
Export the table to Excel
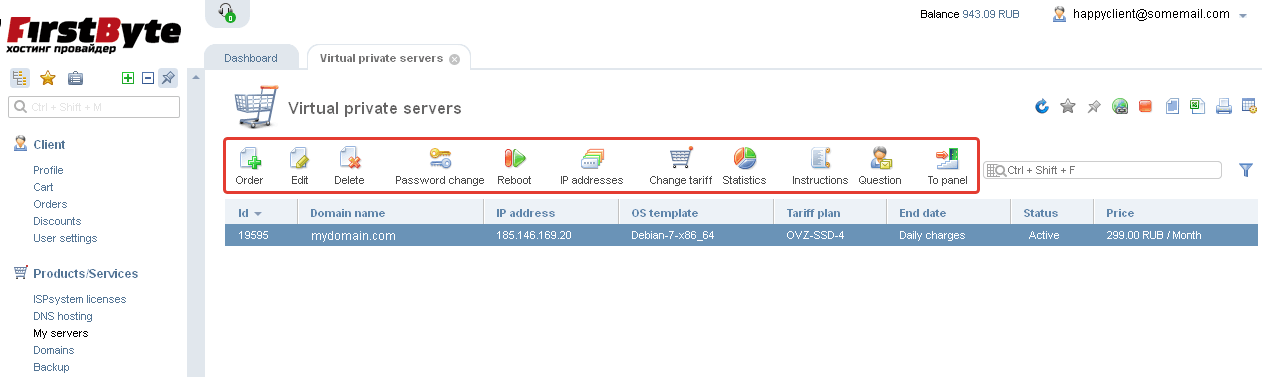coord(1197,106)
